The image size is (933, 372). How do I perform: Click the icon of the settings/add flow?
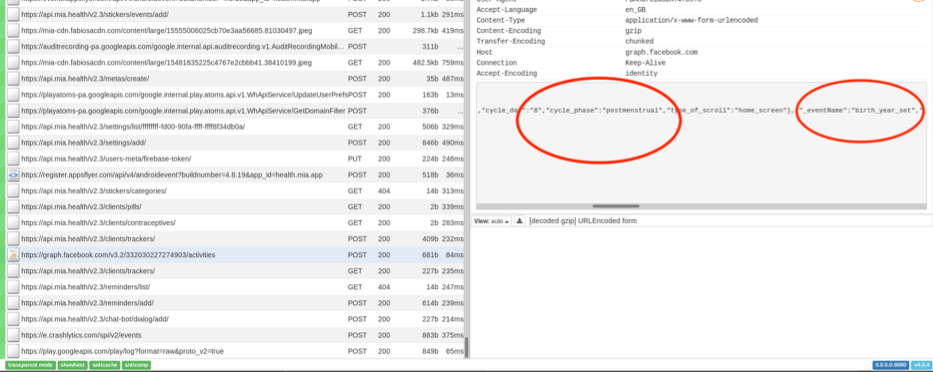(13, 143)
